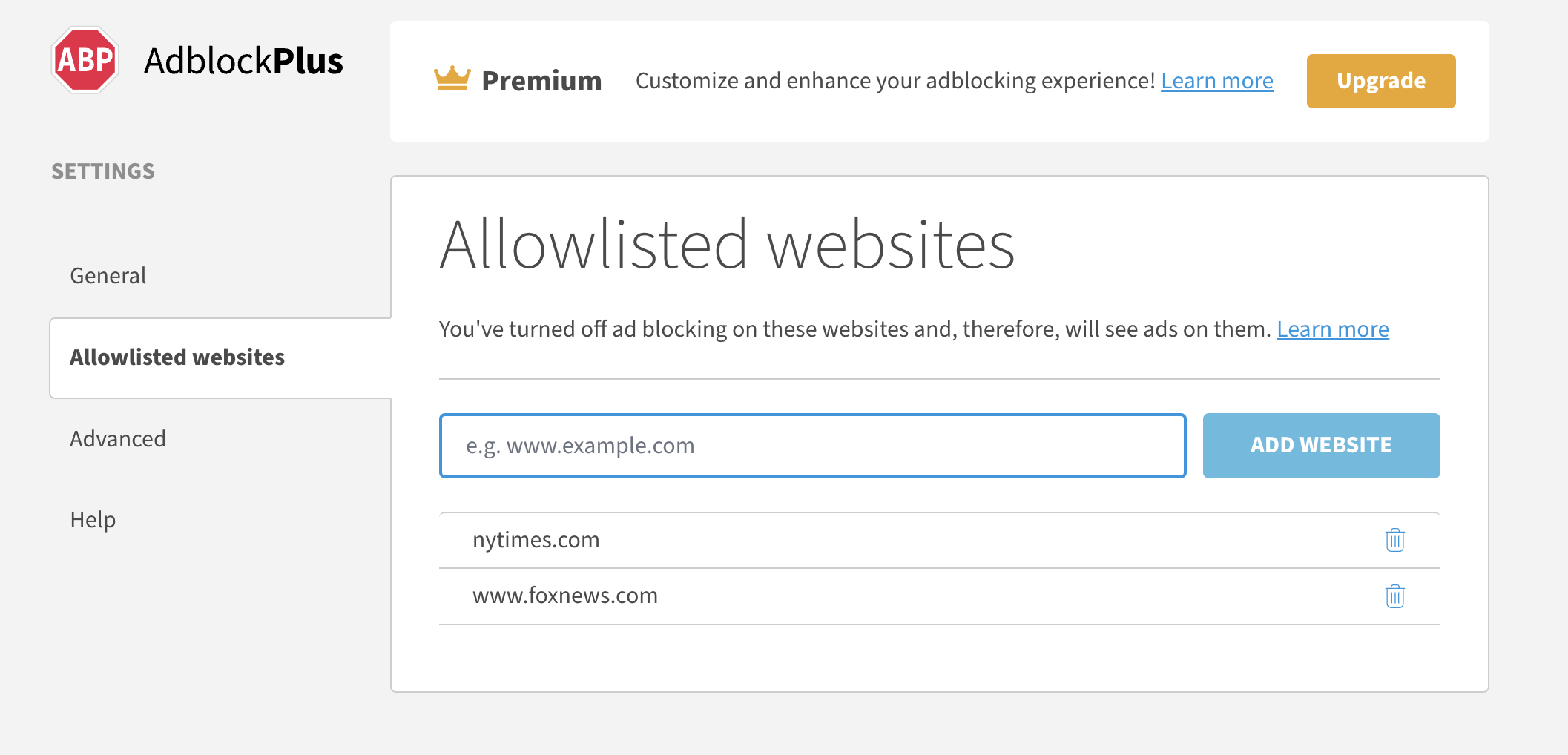Click the AdblockPlus wordmark text
The width and height of the screenshot is (1568, 755).
click(243, 61)
